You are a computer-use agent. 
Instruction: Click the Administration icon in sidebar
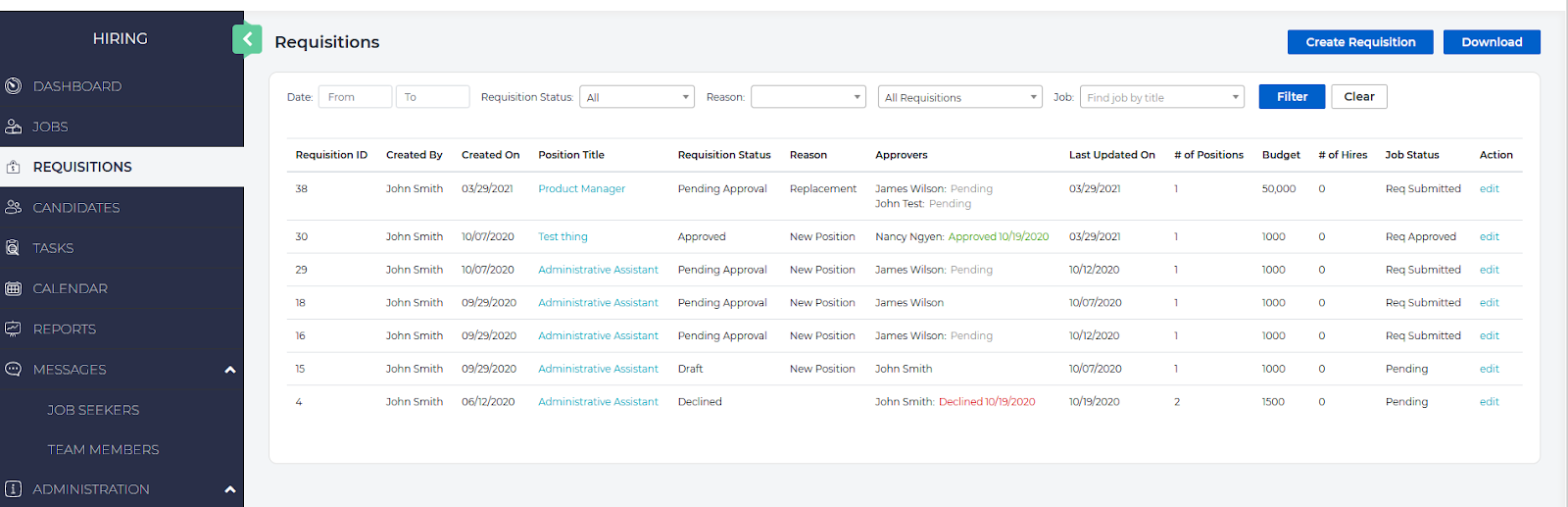(x=13, y=488)
